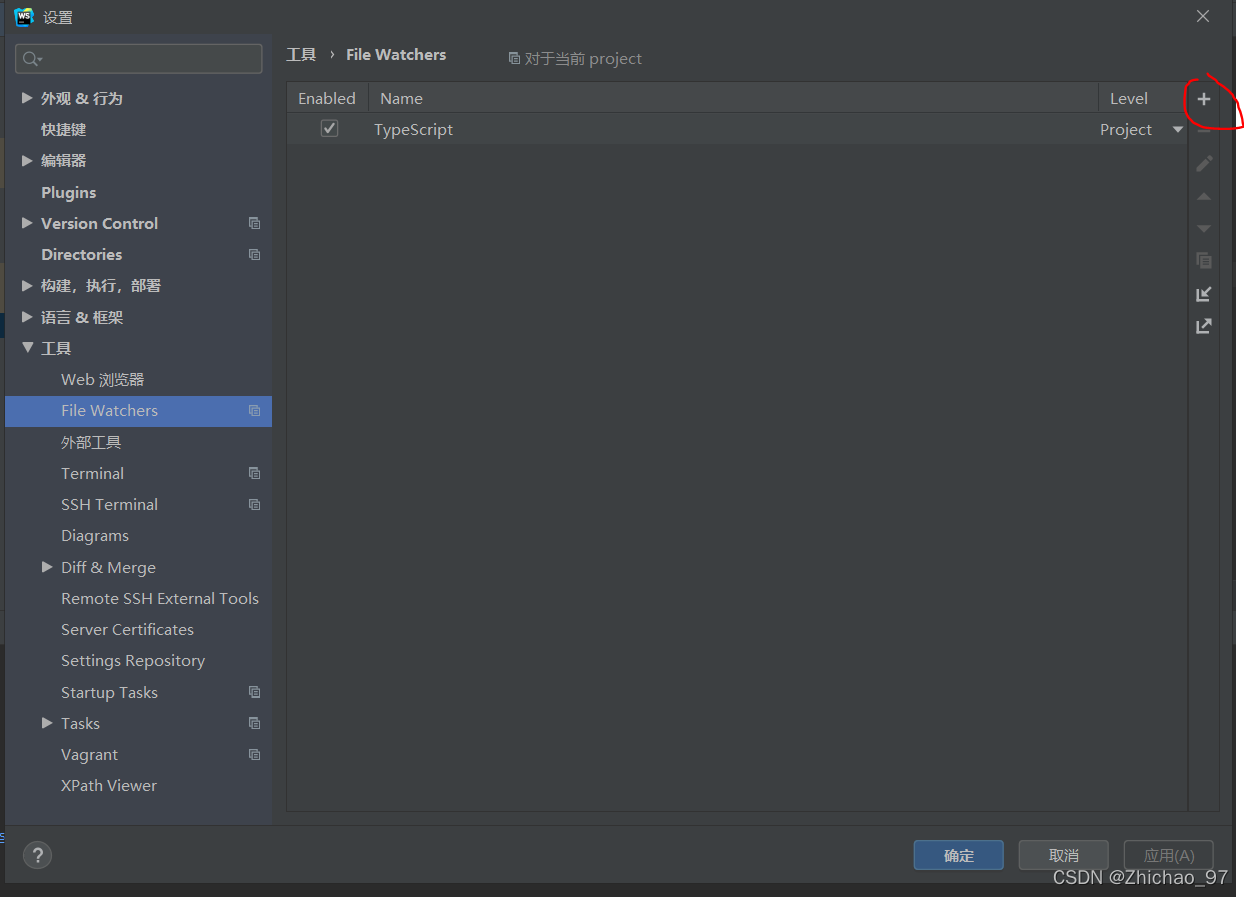The height and width of the screenshot is (897, 1244).
Task: Duplicate the TypeScript watcher via copy icon
Action: click(1204, 260)
